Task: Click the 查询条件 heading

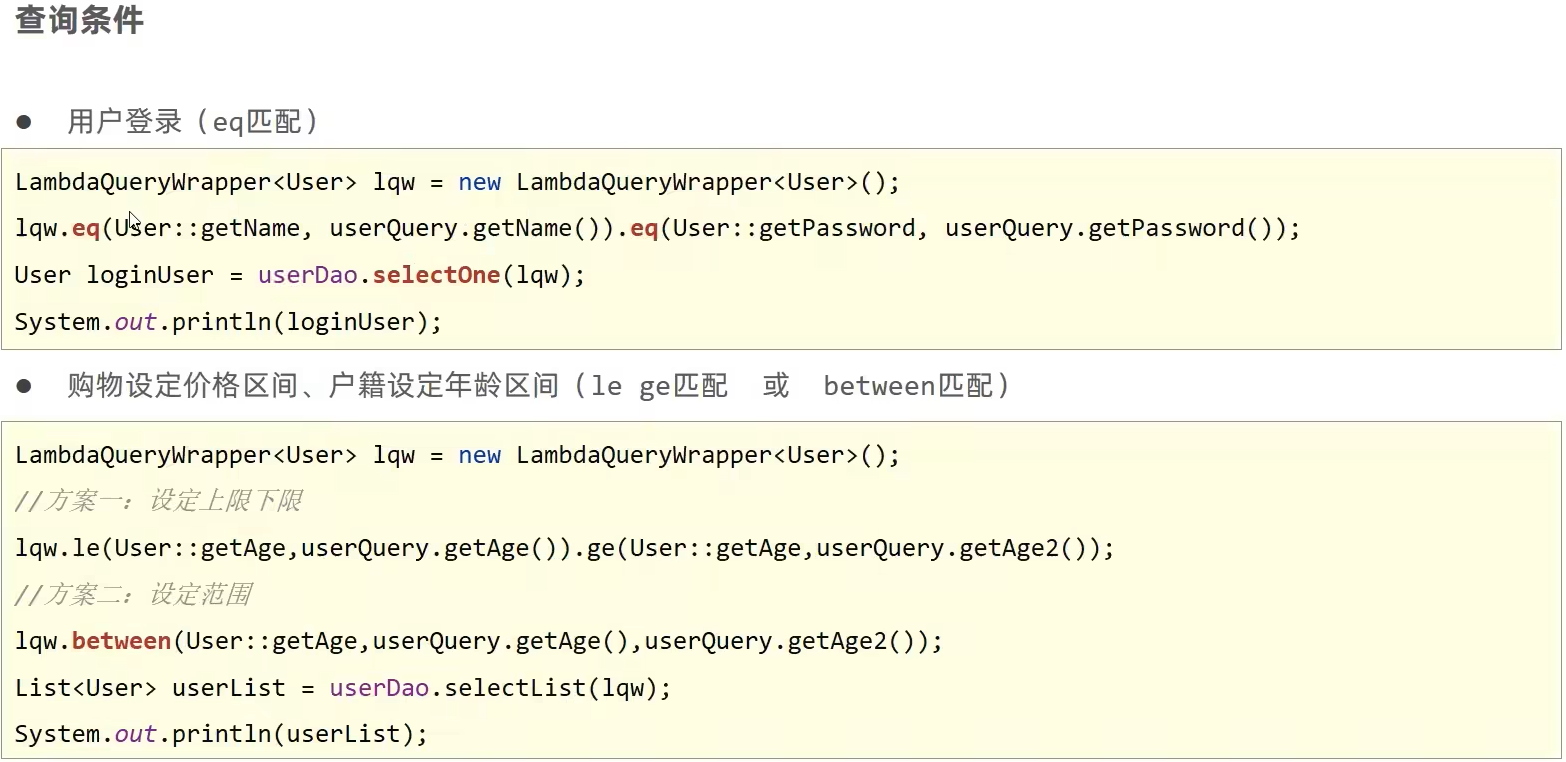Action: tap(78, 21)
